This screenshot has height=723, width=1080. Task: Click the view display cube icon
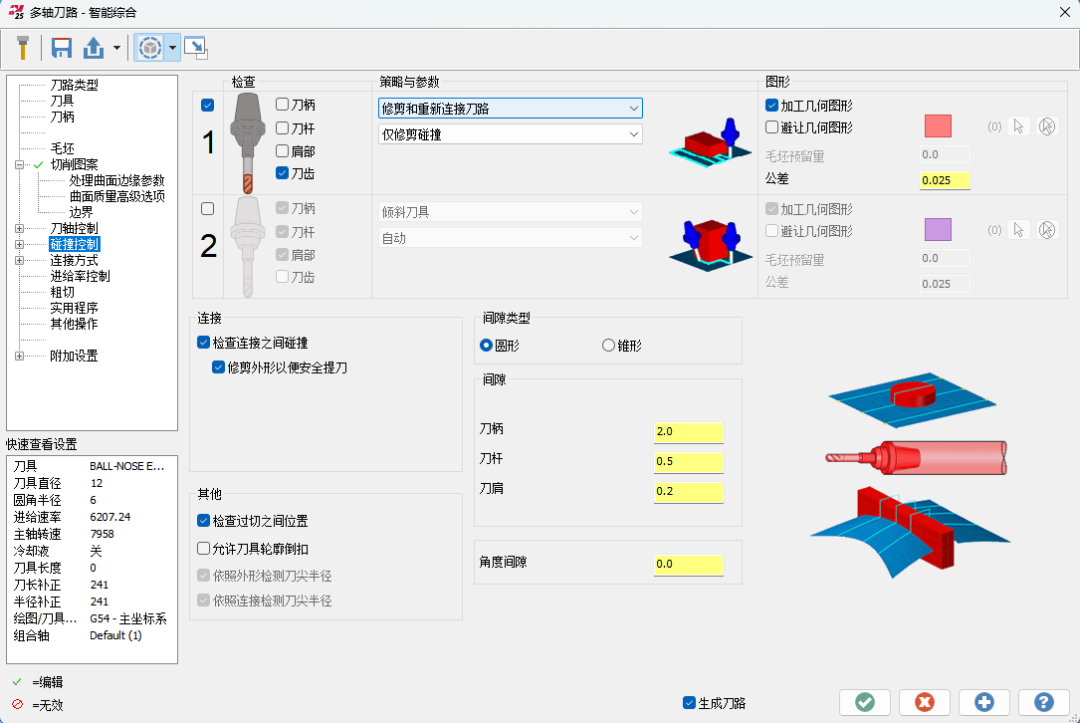coord(149,48)
